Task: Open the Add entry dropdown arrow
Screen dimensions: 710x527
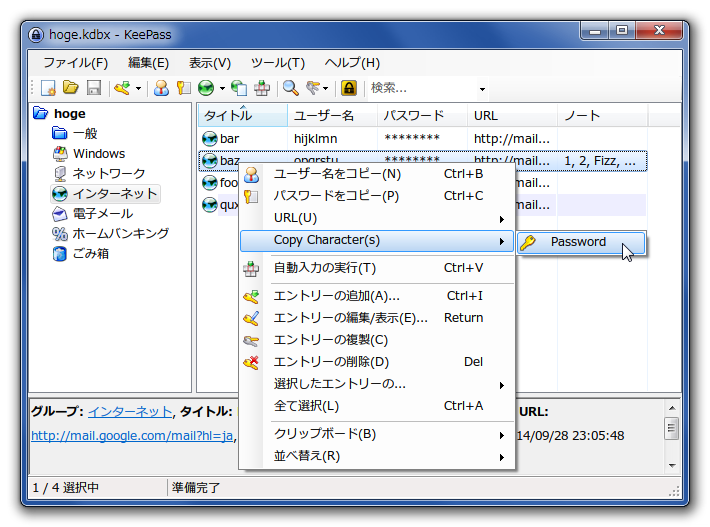Action: pyautogui.click(x=138, y=89)
